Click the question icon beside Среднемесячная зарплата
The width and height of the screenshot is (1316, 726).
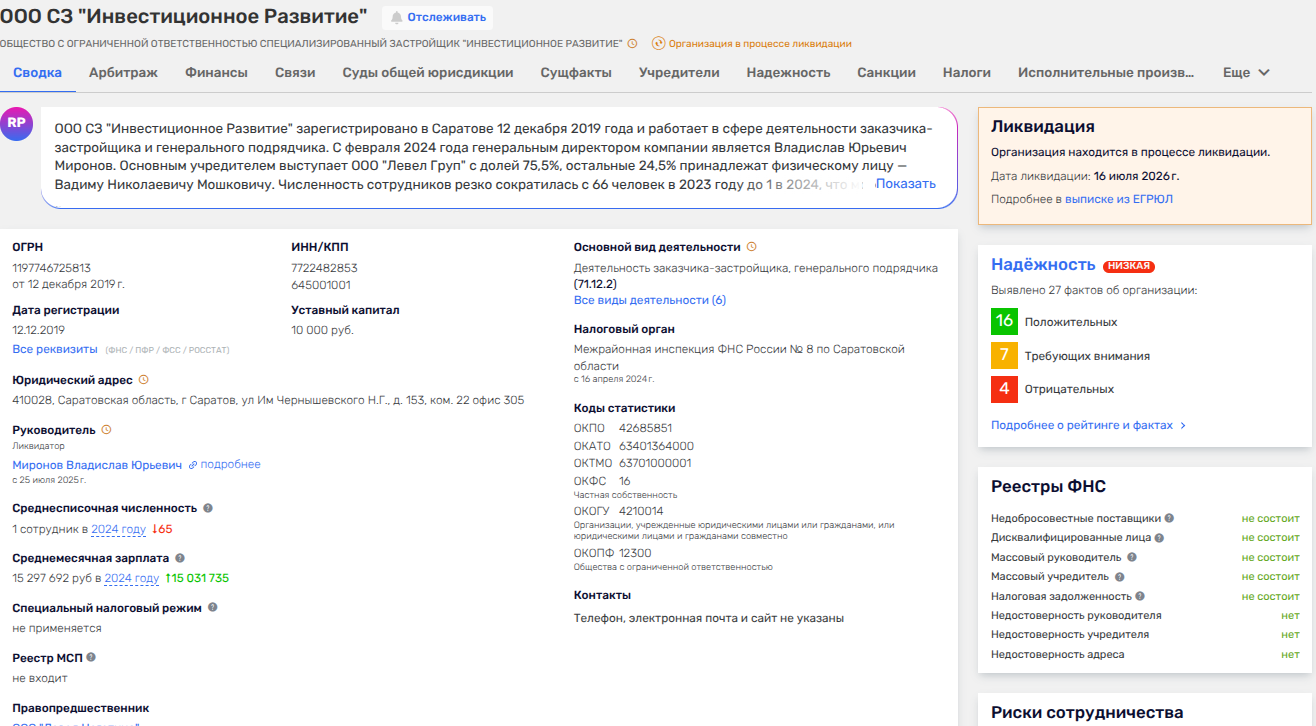pyautogui.click(x=179, y=558)
